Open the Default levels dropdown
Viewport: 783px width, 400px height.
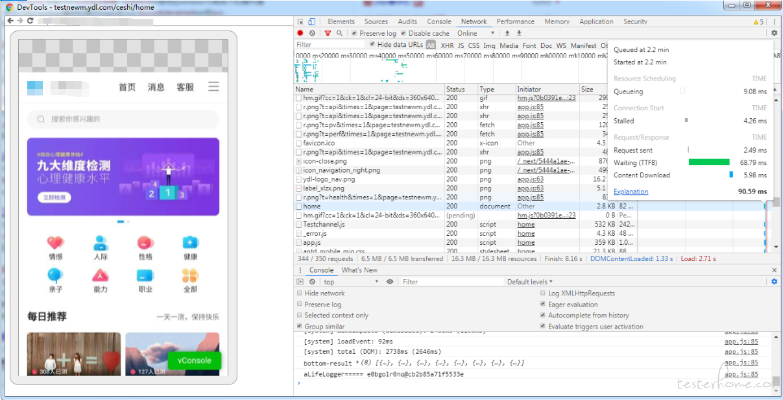click(530, 282)
